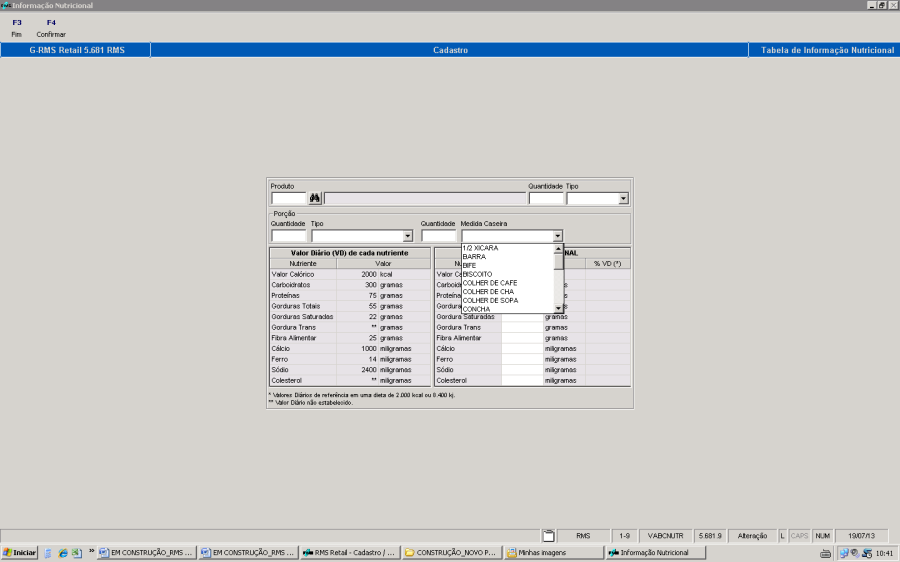Select BIFE from the list
The width and height of the screenshot is (900, 562).
pos(507,265)
